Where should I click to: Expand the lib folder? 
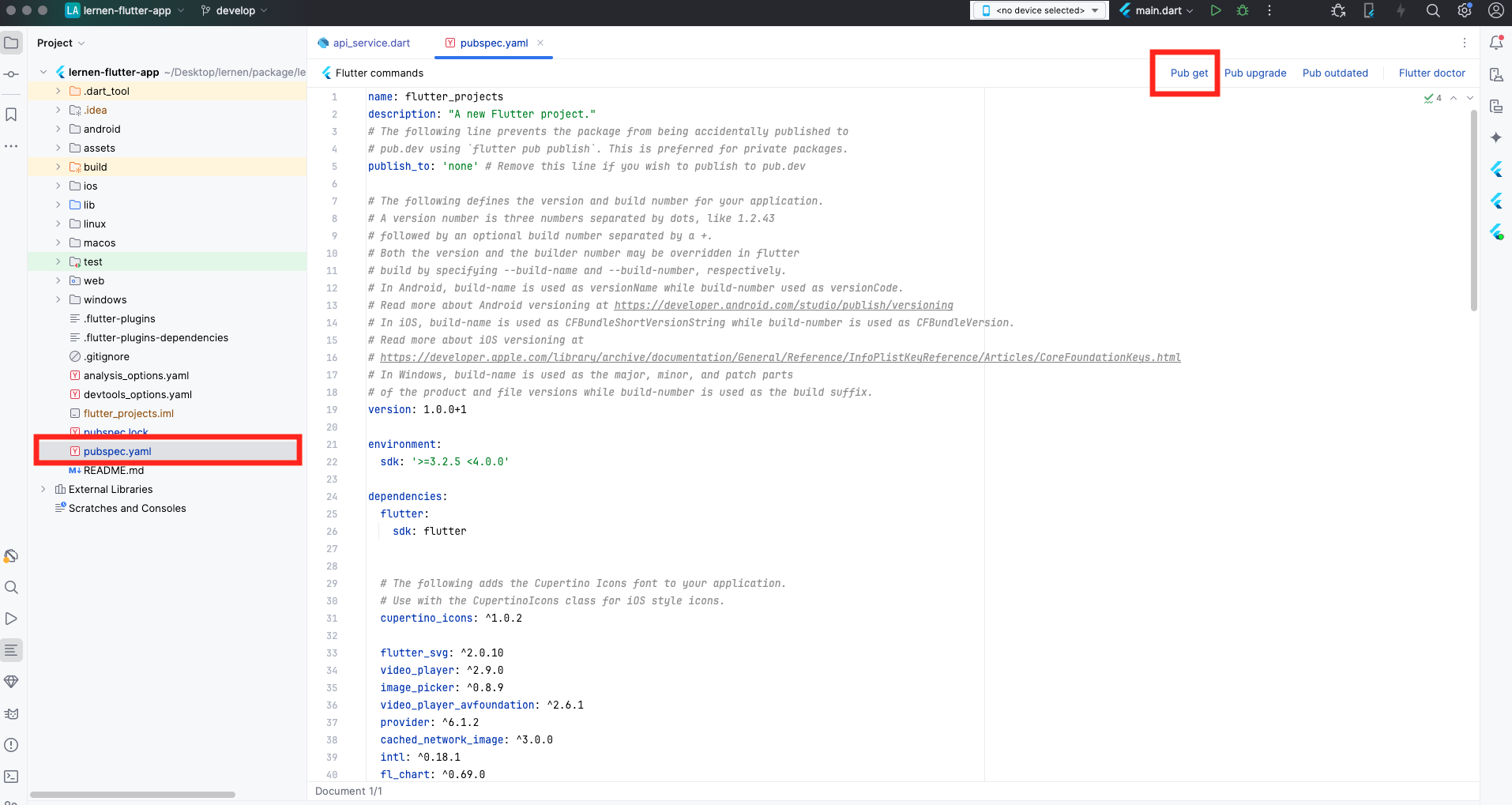coord(58,205)
